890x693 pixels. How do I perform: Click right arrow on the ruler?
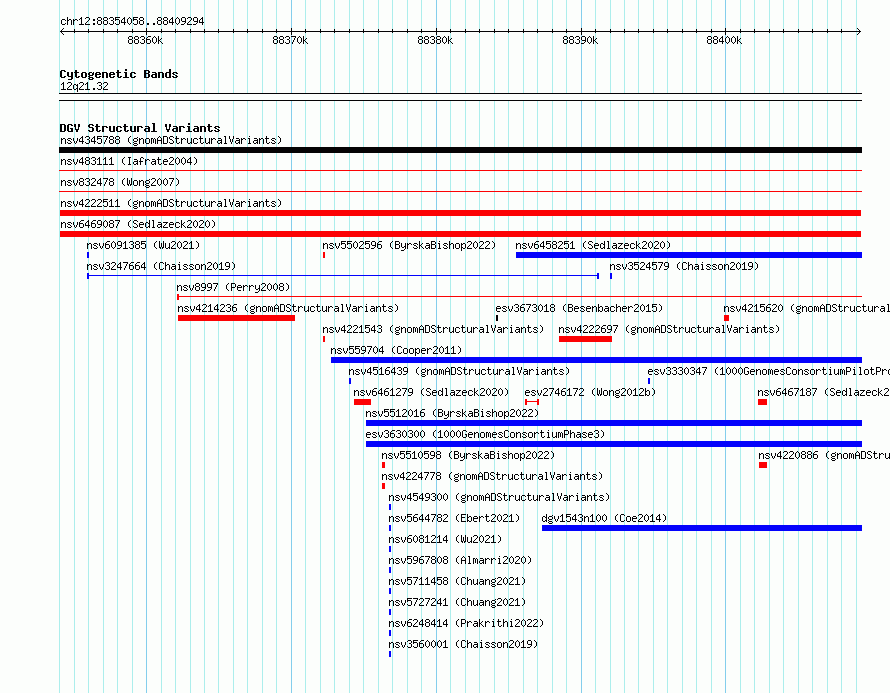859,32
